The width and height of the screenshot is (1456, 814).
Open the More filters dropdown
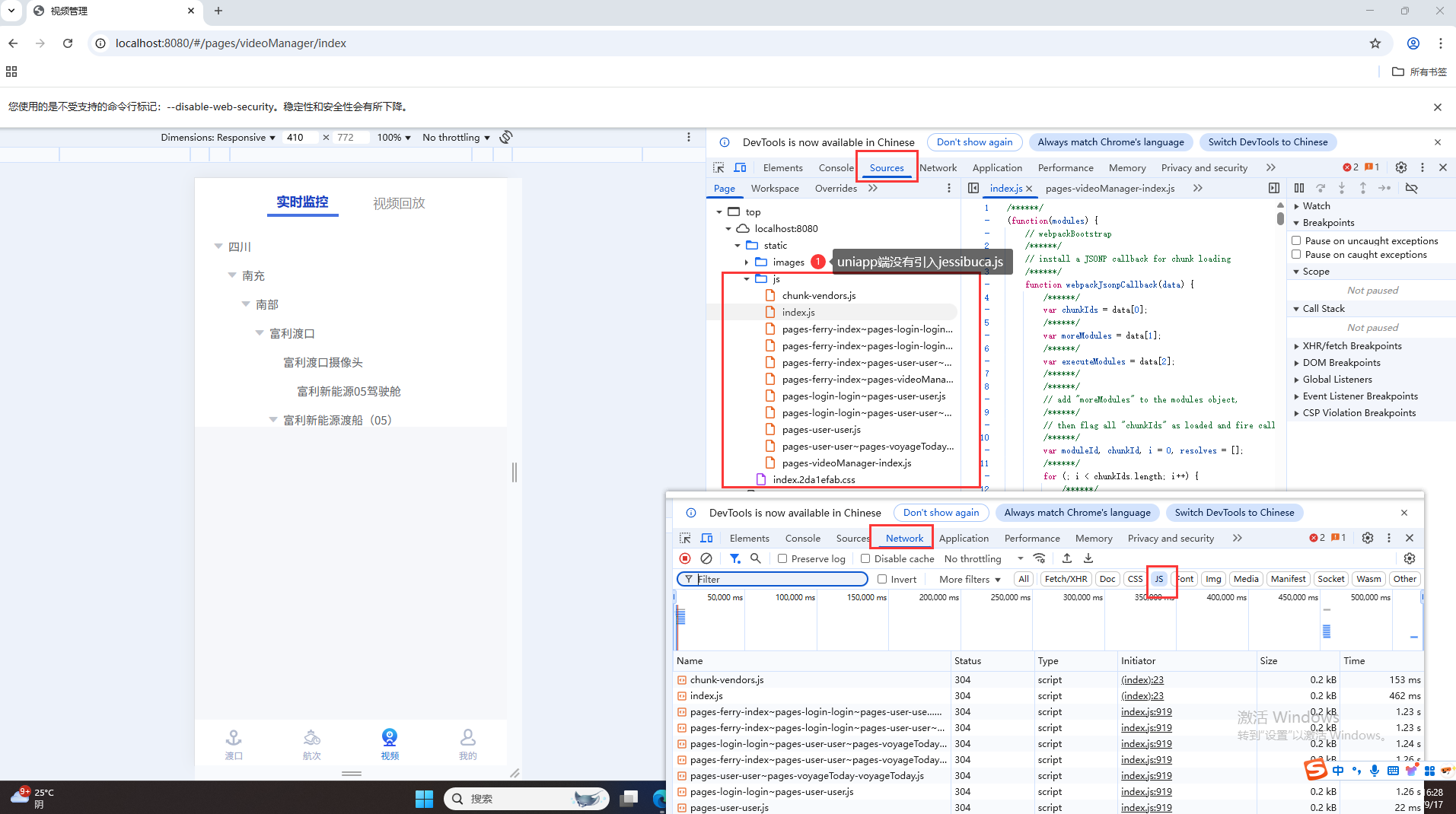pos(968,579)
